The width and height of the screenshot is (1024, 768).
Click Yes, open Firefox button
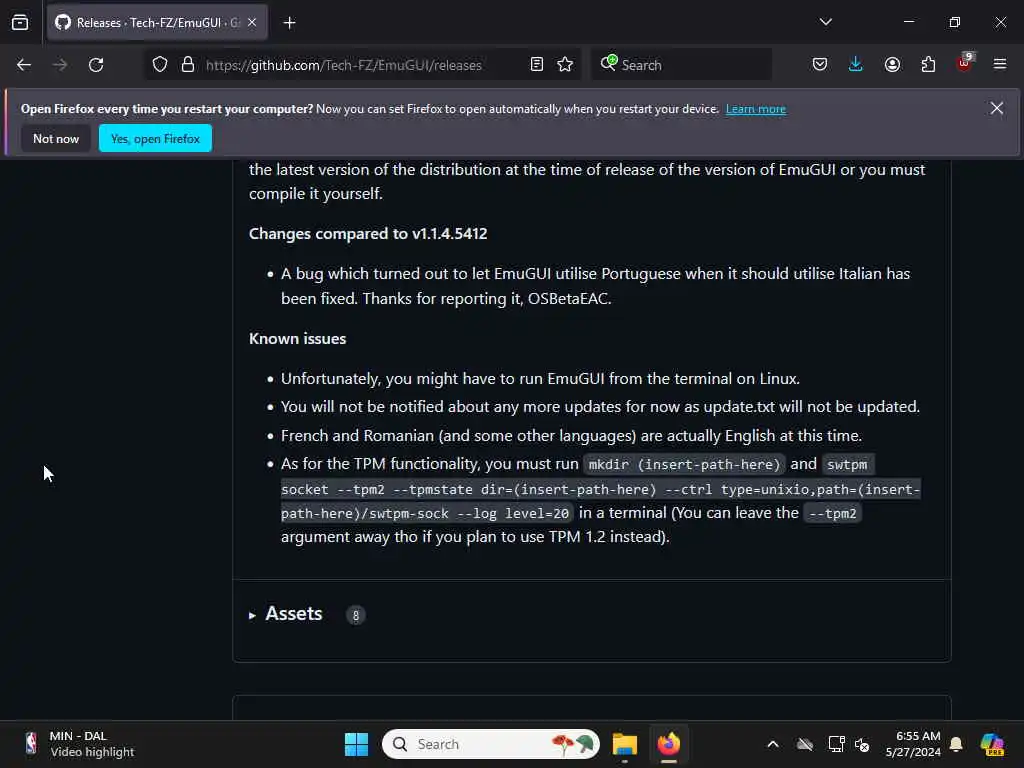pos(155,138)
